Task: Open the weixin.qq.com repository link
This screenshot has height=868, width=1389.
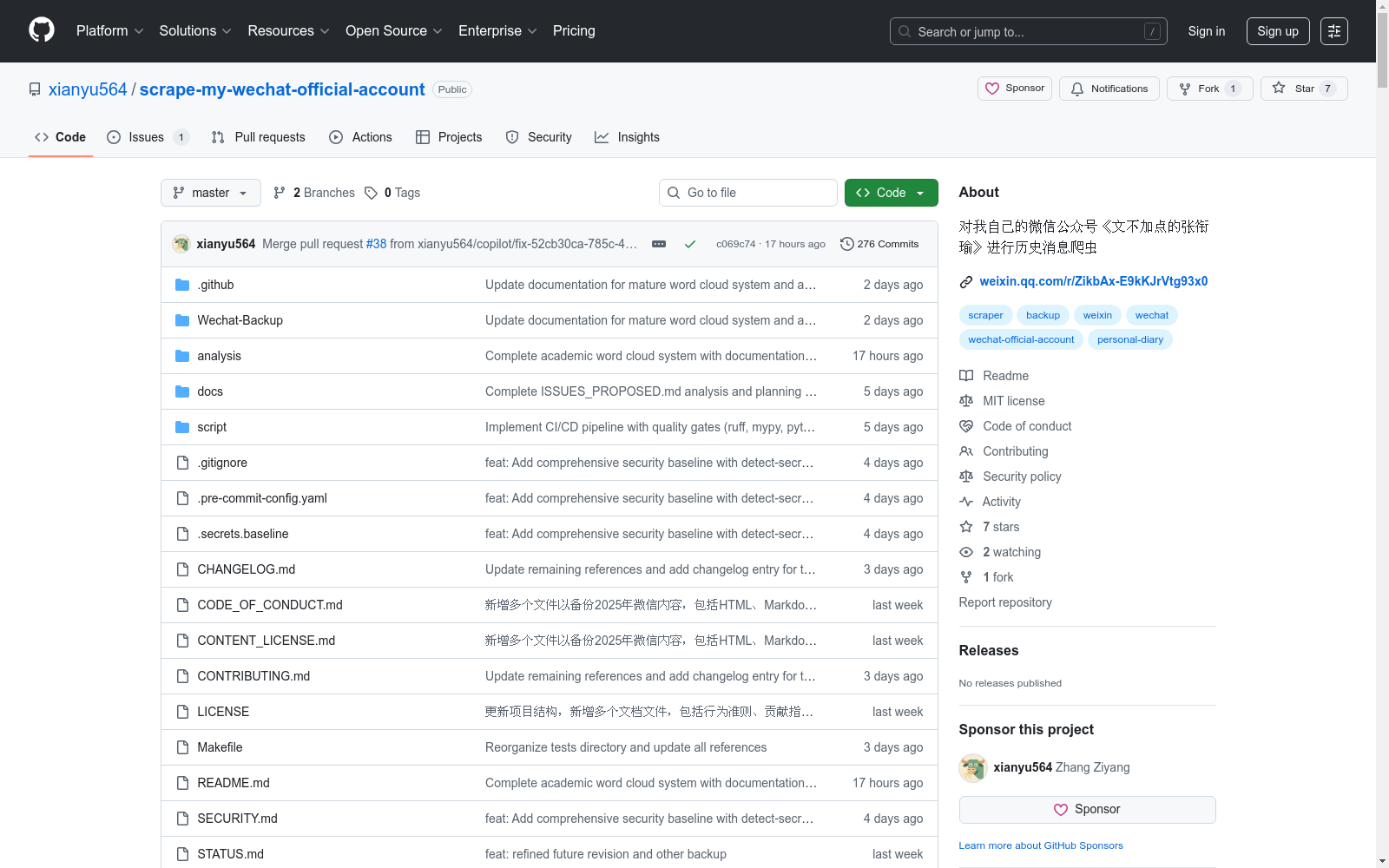Action: pos(1094,281)
